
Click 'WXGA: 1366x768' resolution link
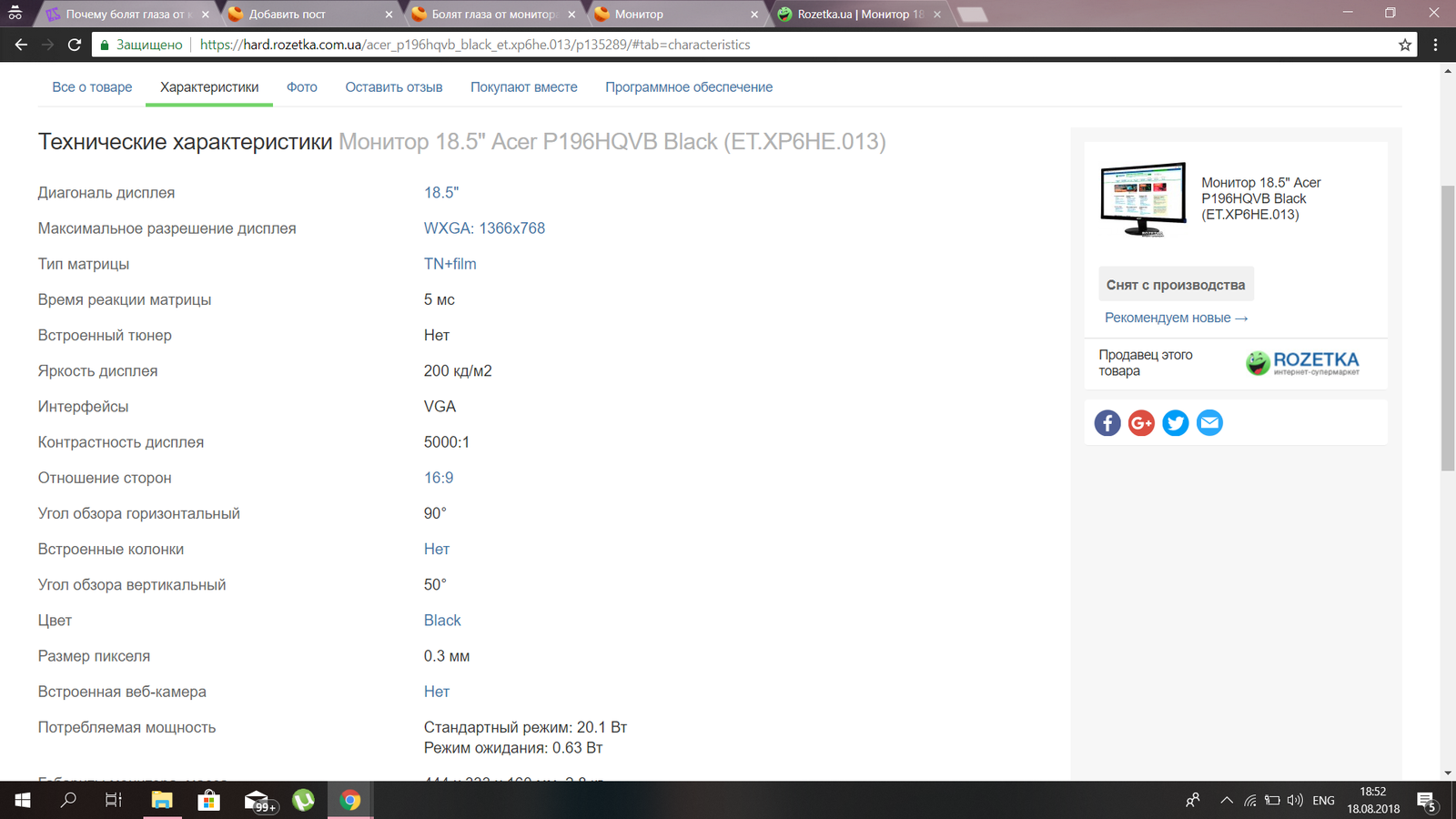tap(484, 228)
